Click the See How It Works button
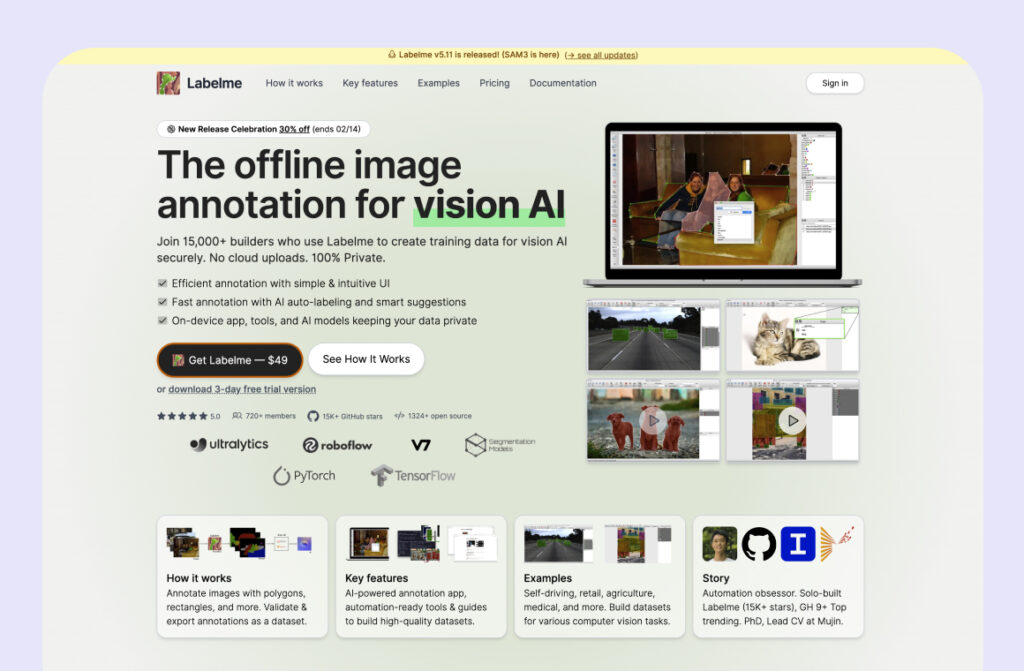Screen dimensions: 1024x671 tap(366, 359)
